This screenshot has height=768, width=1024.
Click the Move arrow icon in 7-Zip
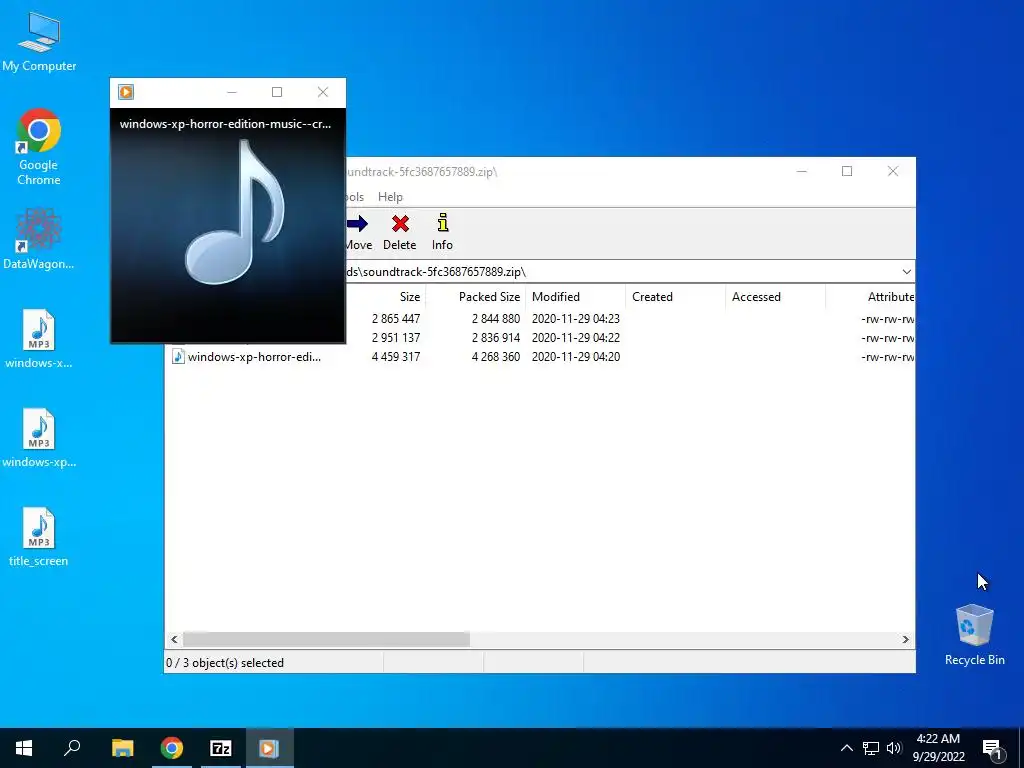coord(357,224)
